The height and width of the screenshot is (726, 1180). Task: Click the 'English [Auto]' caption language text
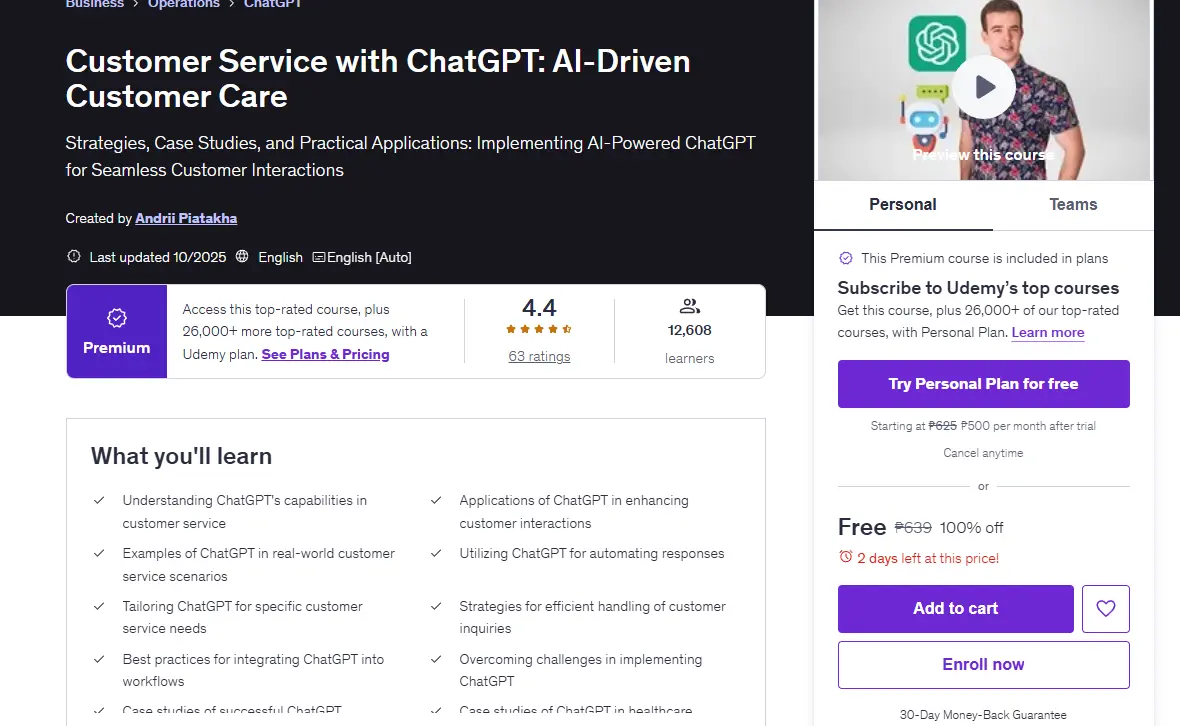click(369, 257)
